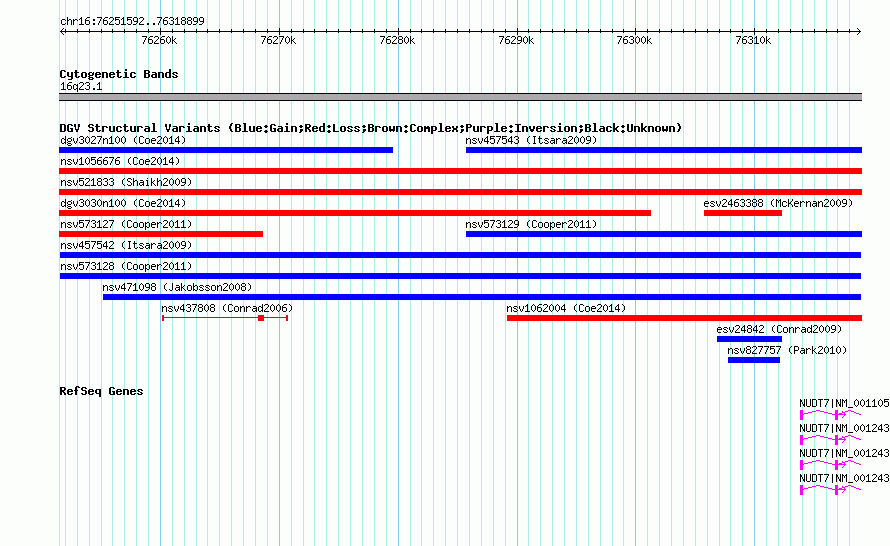Click the nsv573129 (Cooper2011) label
This screenshot has height=546, width=890.
coord(531,224)
